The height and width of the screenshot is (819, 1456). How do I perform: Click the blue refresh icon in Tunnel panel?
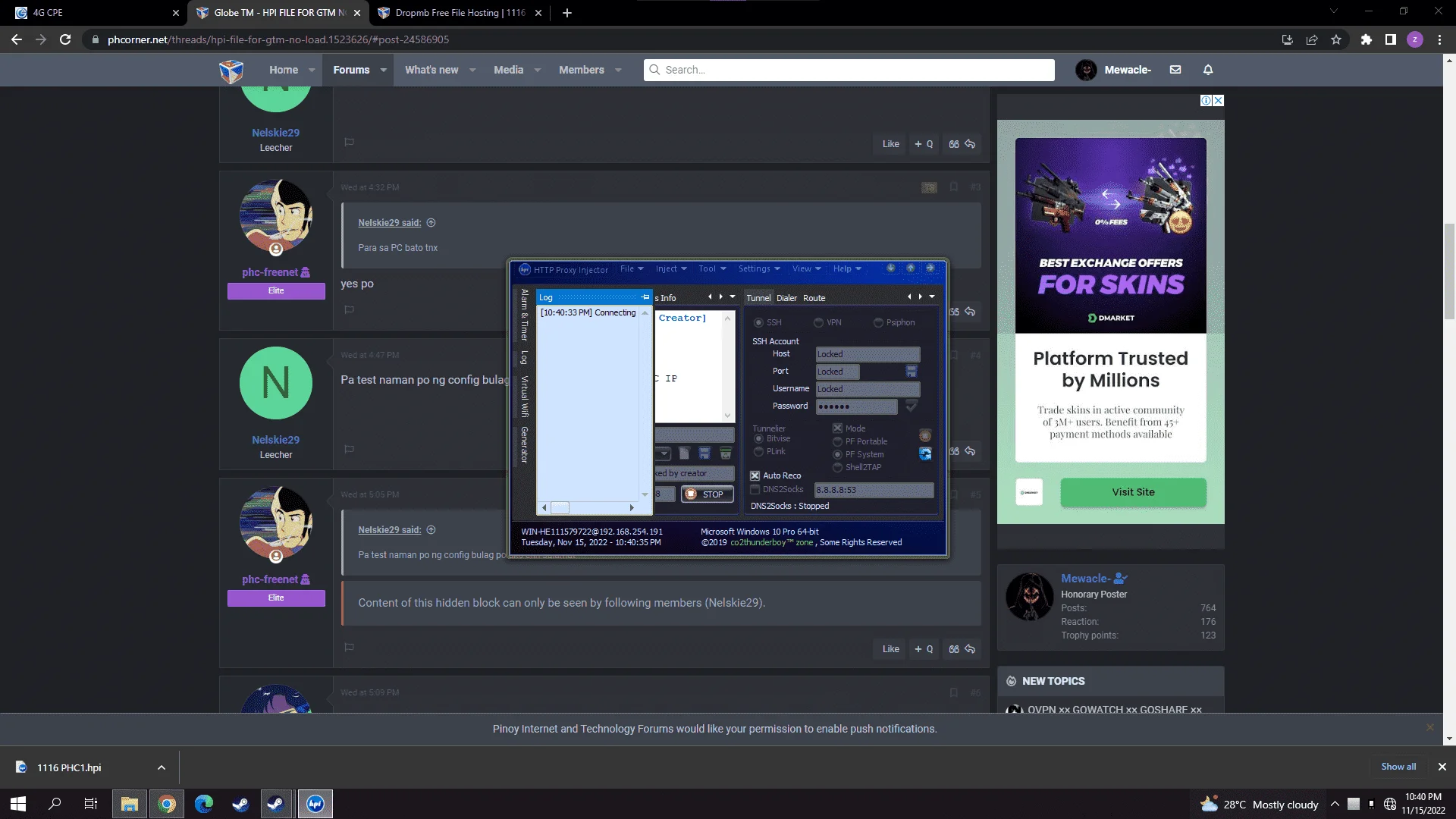(925, 453)
